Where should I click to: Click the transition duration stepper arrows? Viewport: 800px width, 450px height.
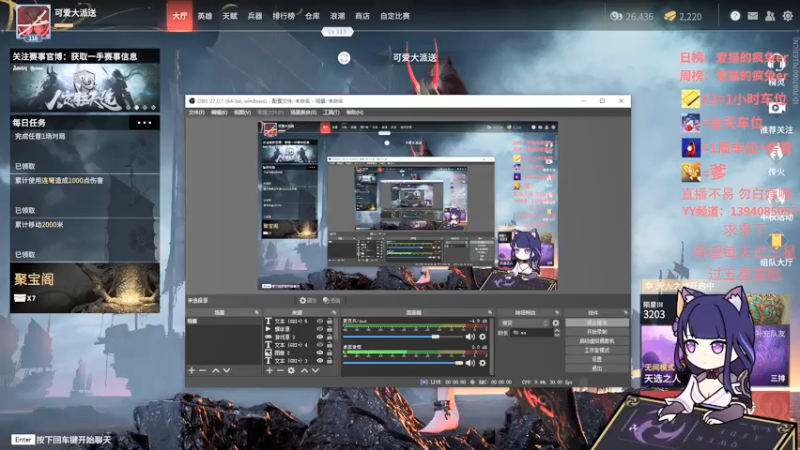point(557,333)
